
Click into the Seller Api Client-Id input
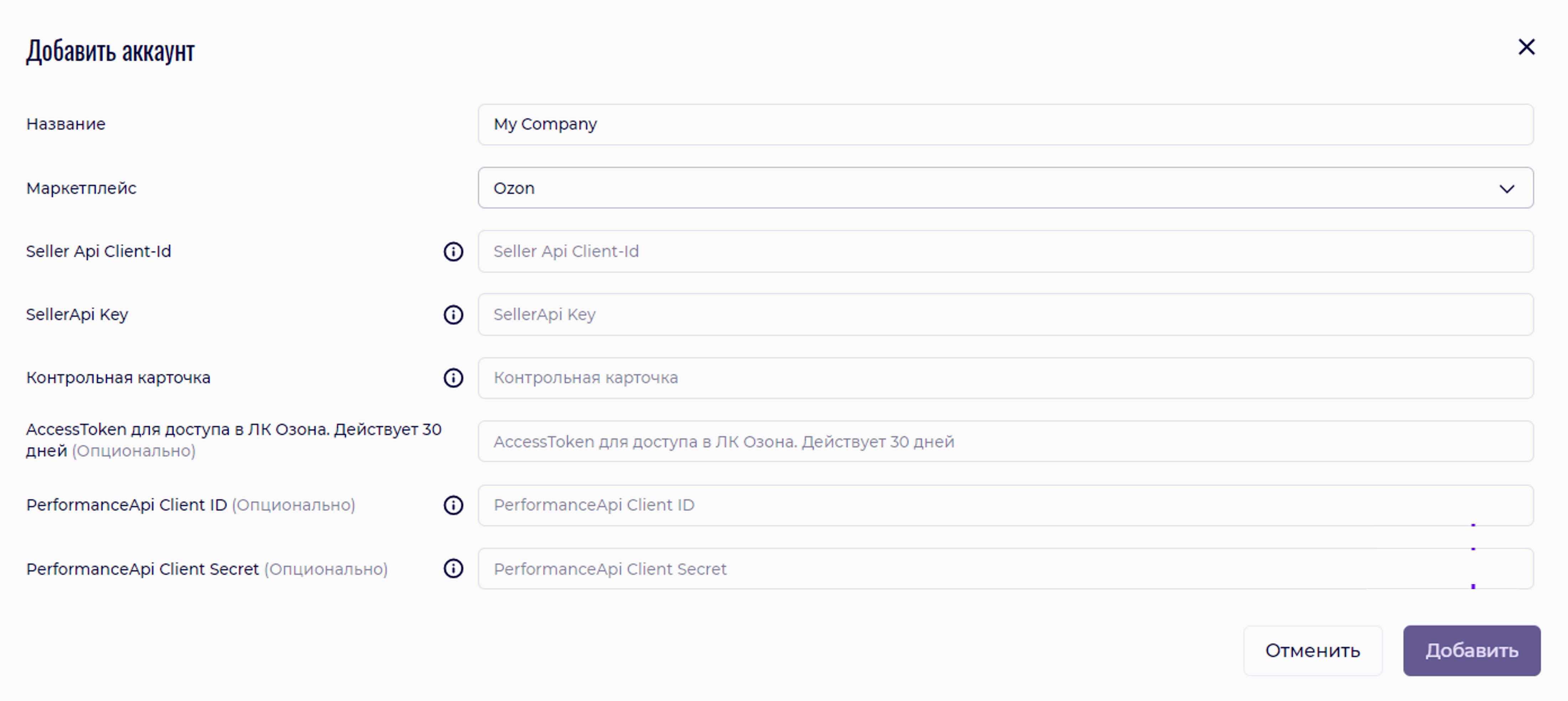[x=1004, y=251]
